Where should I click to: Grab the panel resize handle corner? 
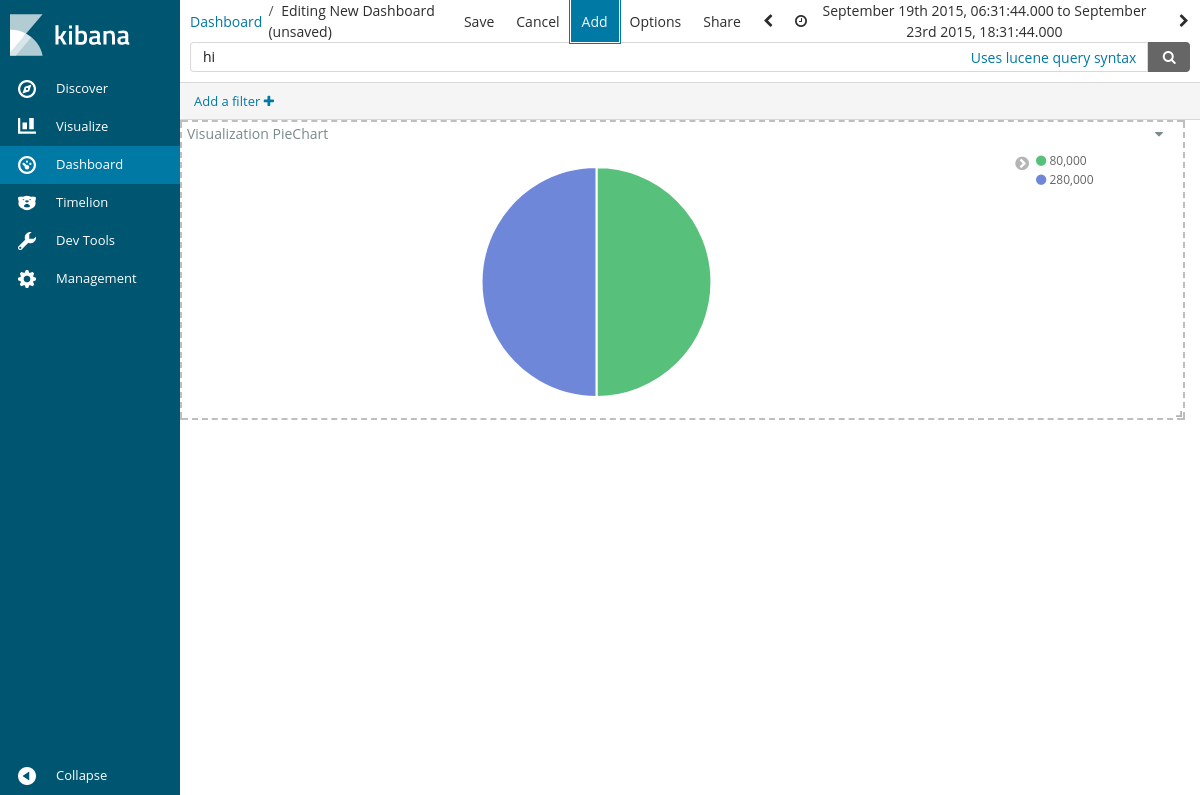click(x=1180, y=414)
